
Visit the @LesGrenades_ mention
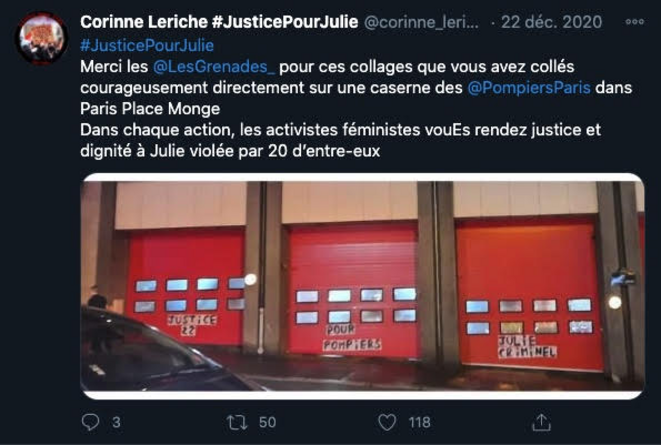[x=214, y=67]
